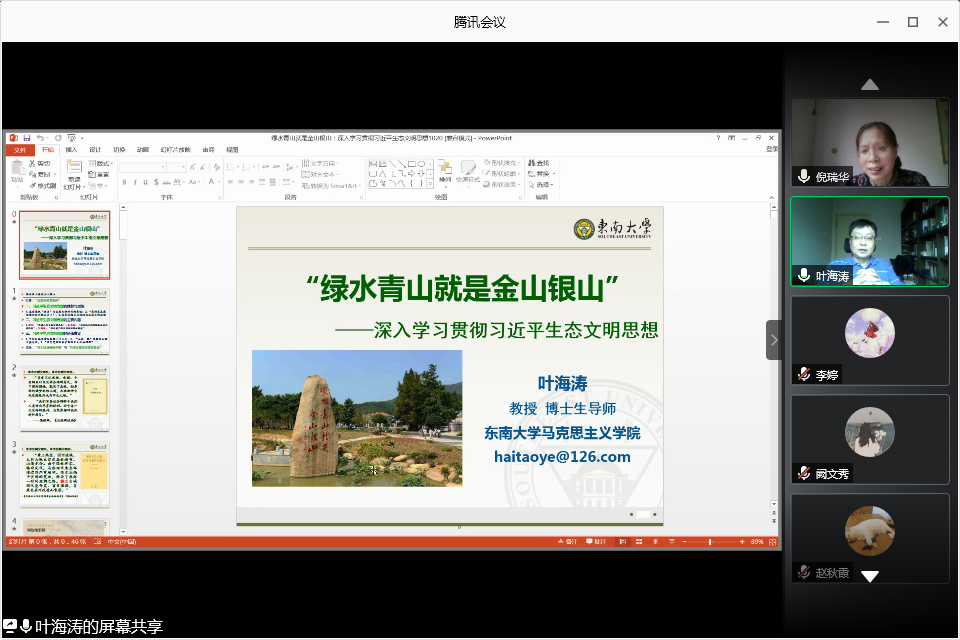
Task: Click the 新建幻灯片 icon
Action: 73,168
